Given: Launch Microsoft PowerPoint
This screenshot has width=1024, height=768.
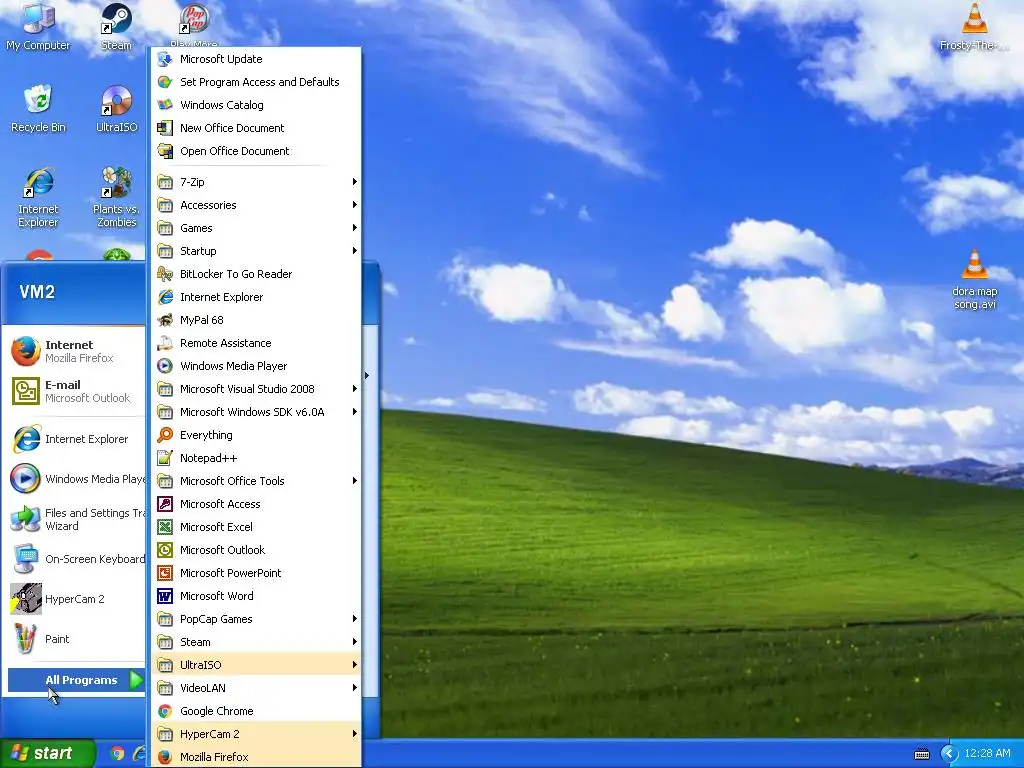Looking at the screenshot, I should (256, 573).
